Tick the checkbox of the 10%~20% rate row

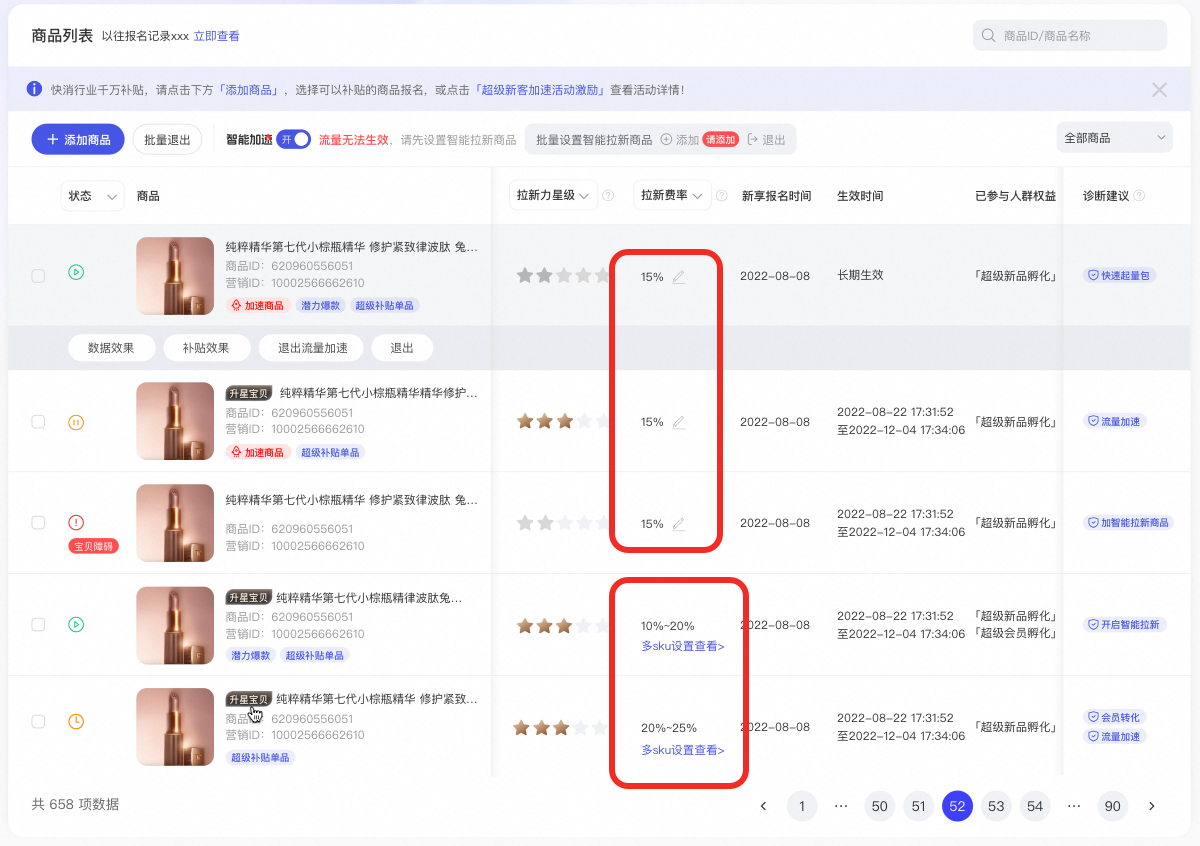pyautogui.click(x=38, y=625)
